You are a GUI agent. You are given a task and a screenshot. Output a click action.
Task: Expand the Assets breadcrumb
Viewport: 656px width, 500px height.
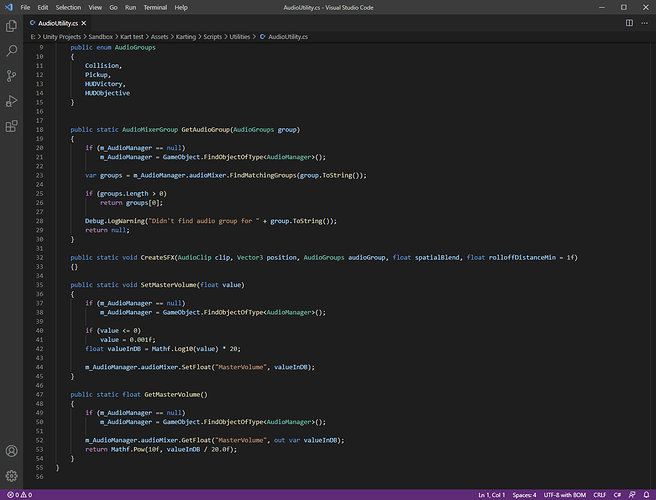159,37
